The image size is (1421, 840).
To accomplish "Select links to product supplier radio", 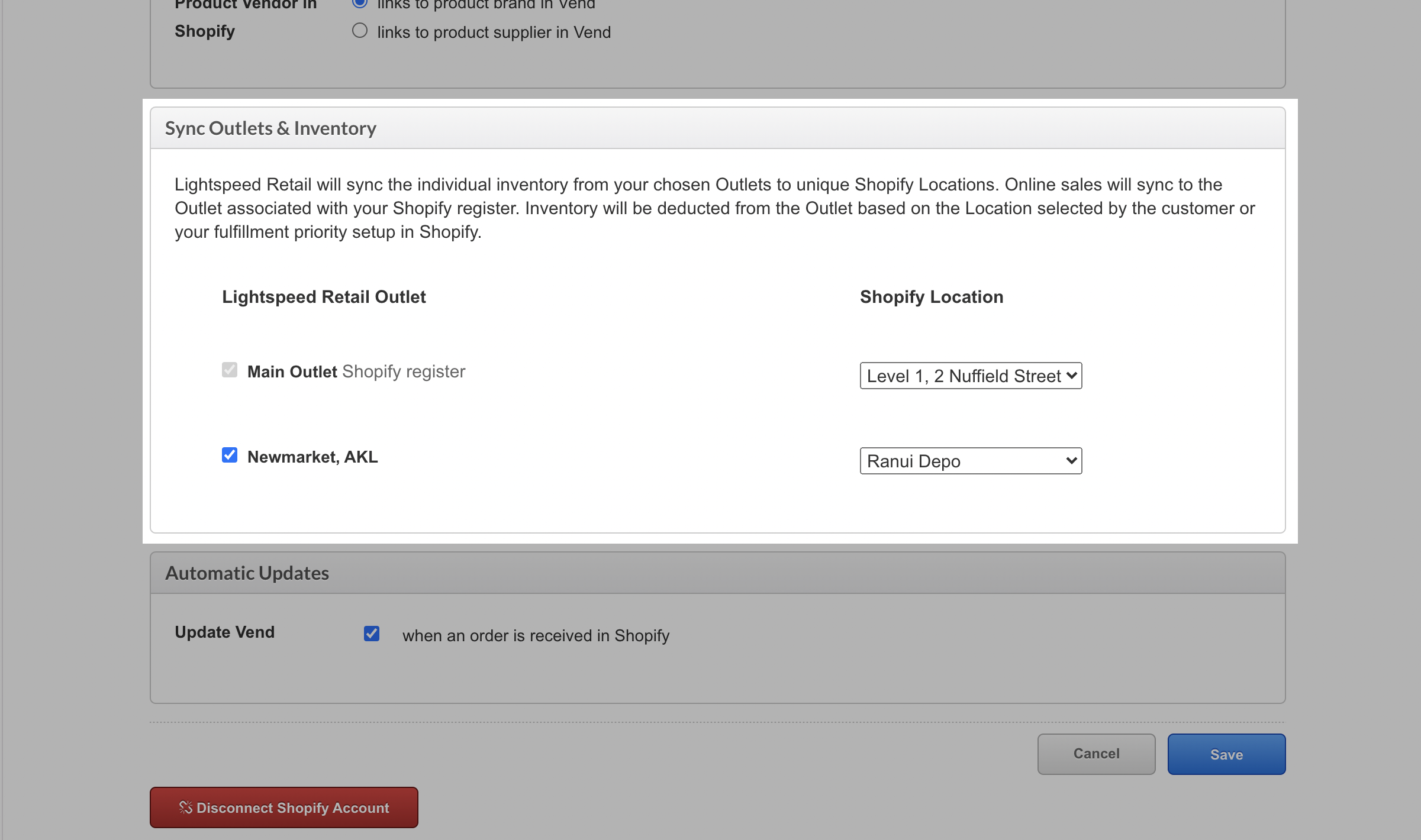I will coord(360,31).
